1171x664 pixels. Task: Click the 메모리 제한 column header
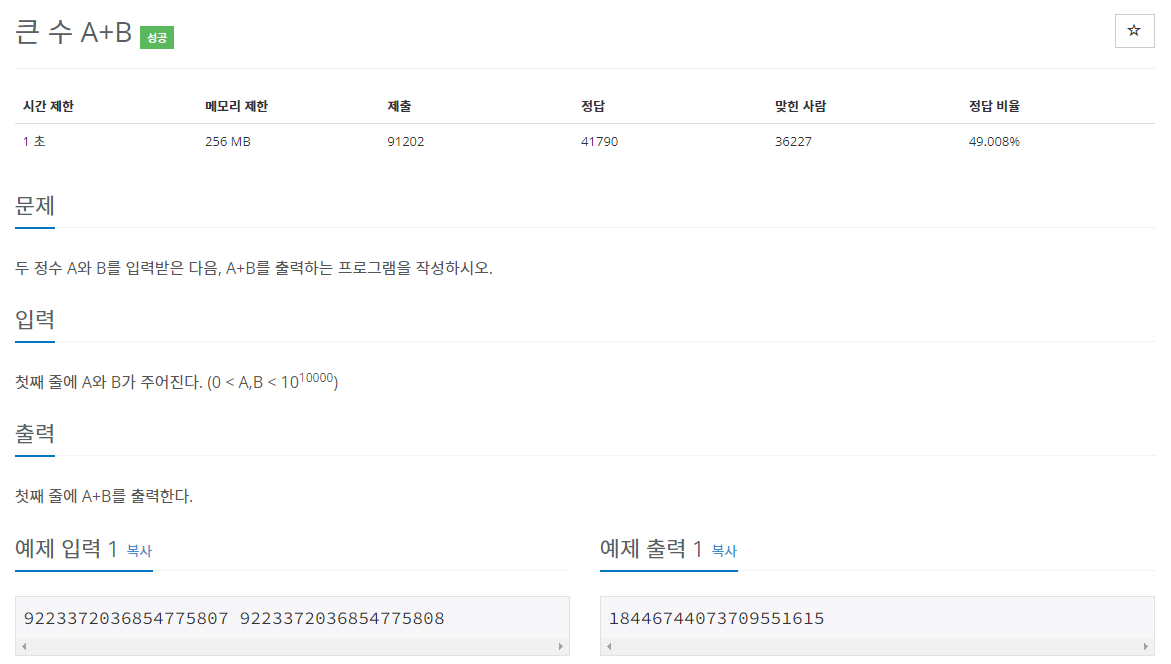(236, 106)
